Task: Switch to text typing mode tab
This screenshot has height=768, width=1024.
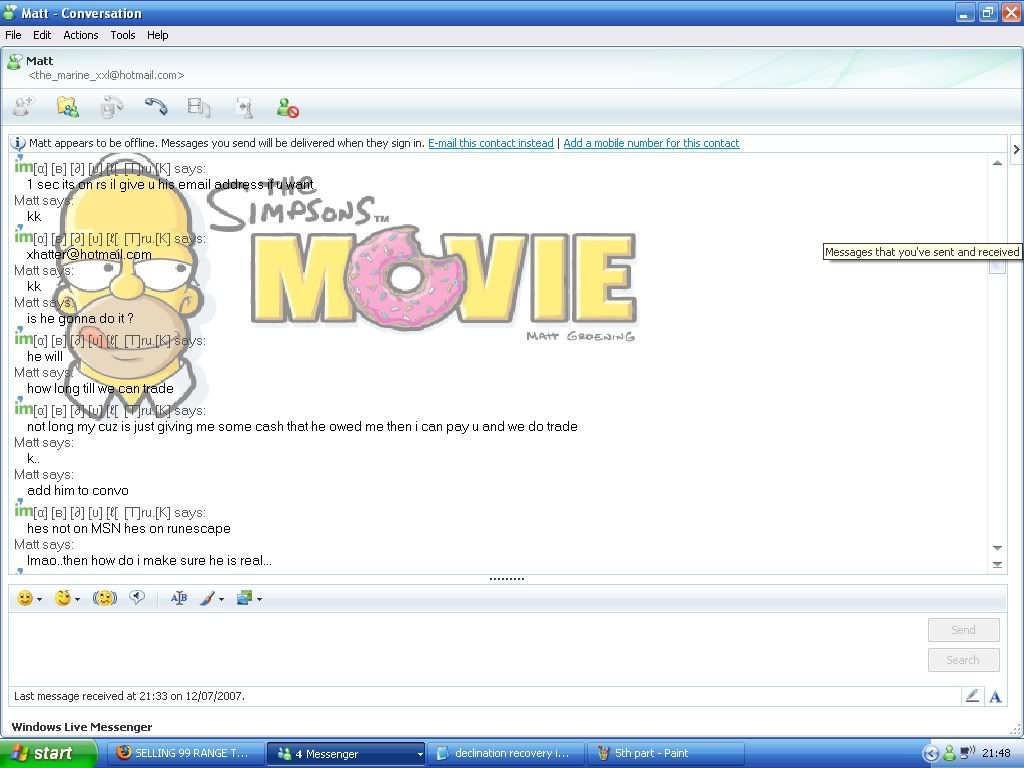Action: (x=995, y=696)
